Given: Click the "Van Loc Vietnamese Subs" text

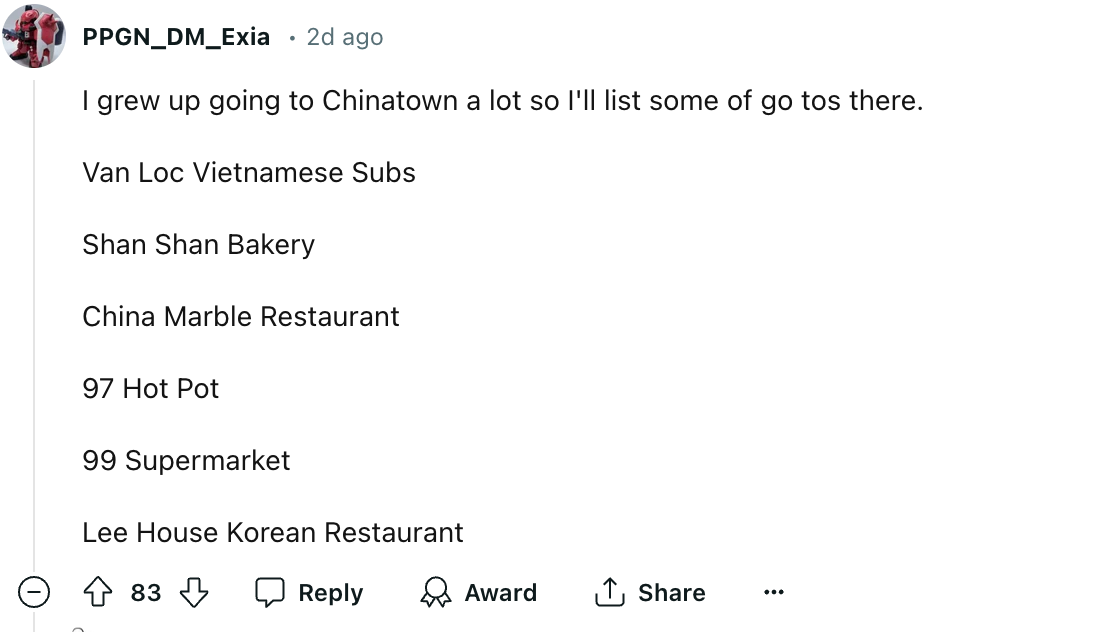Looking at the screenshot, I should point(249,173).
